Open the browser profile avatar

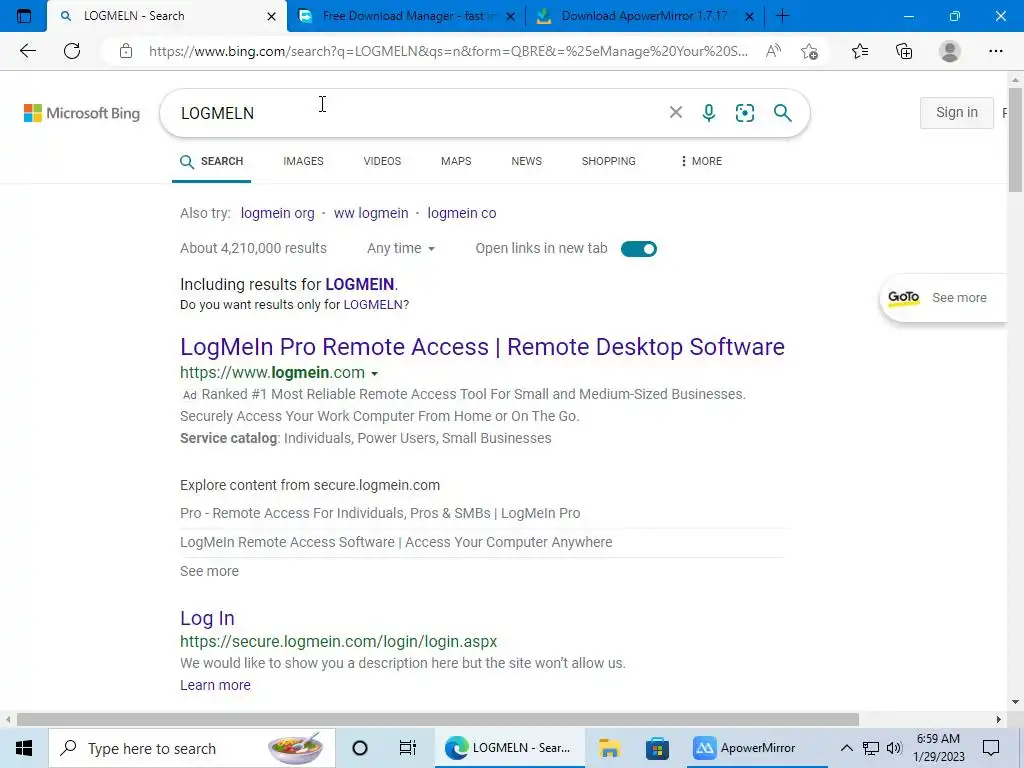(x=950, y=51)
